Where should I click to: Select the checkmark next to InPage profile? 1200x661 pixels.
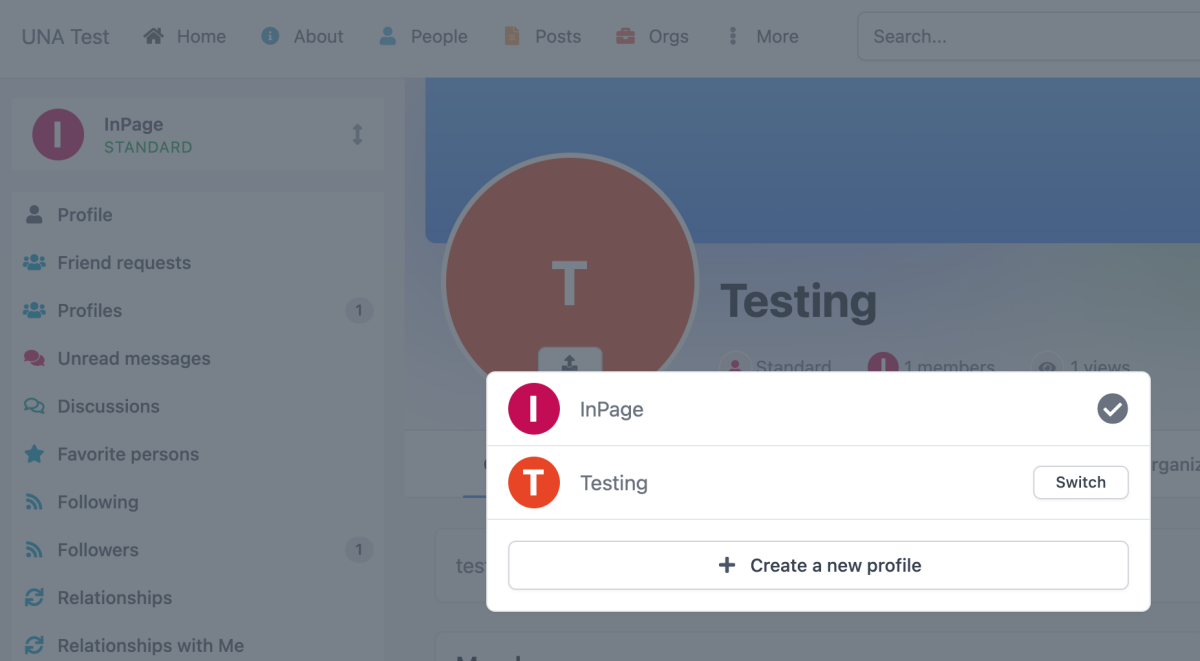click(x=1112, y=409)
